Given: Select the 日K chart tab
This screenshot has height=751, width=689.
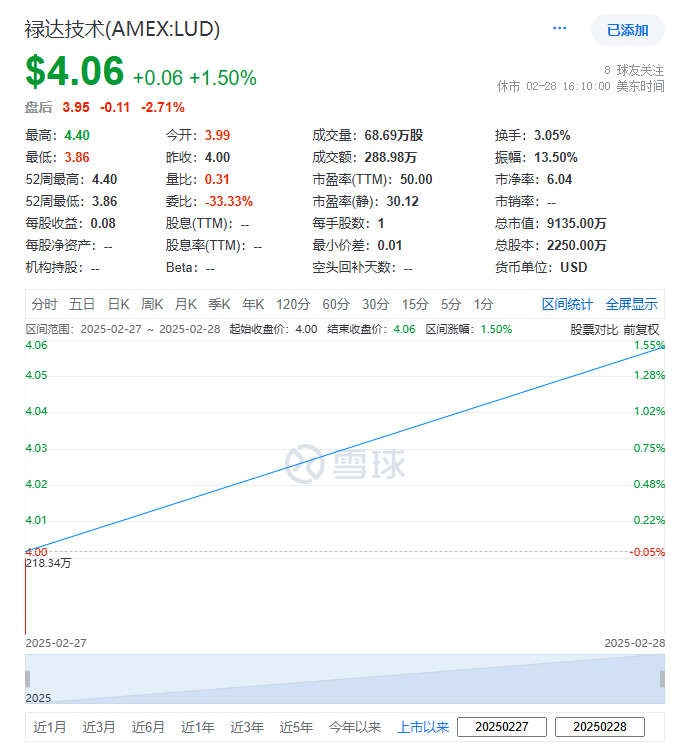Looking at the screenshot, I should click(x=118, y=304).
